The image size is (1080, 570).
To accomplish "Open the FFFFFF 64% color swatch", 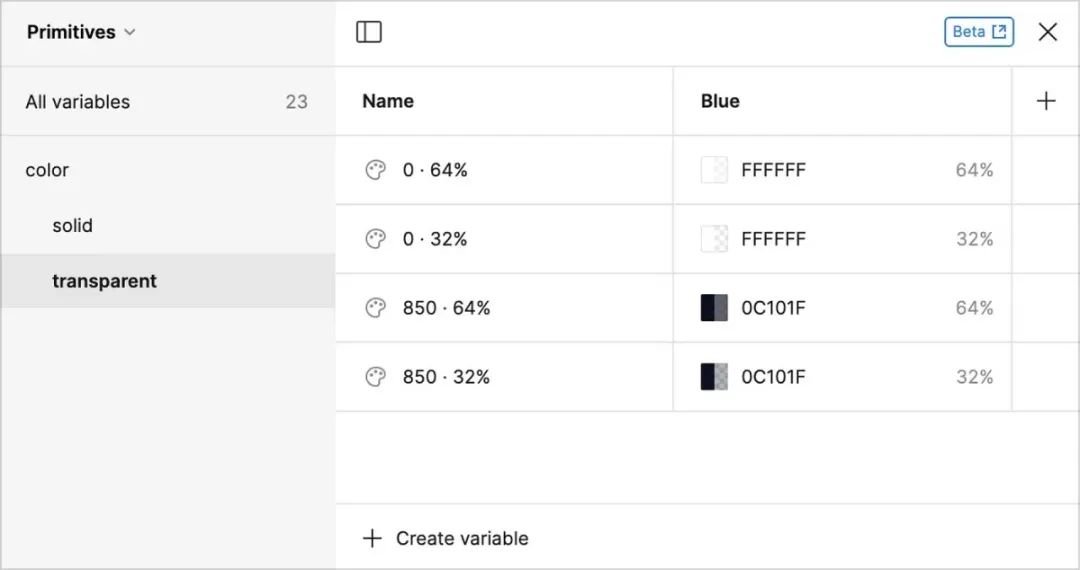I will [x=714, y=170].
